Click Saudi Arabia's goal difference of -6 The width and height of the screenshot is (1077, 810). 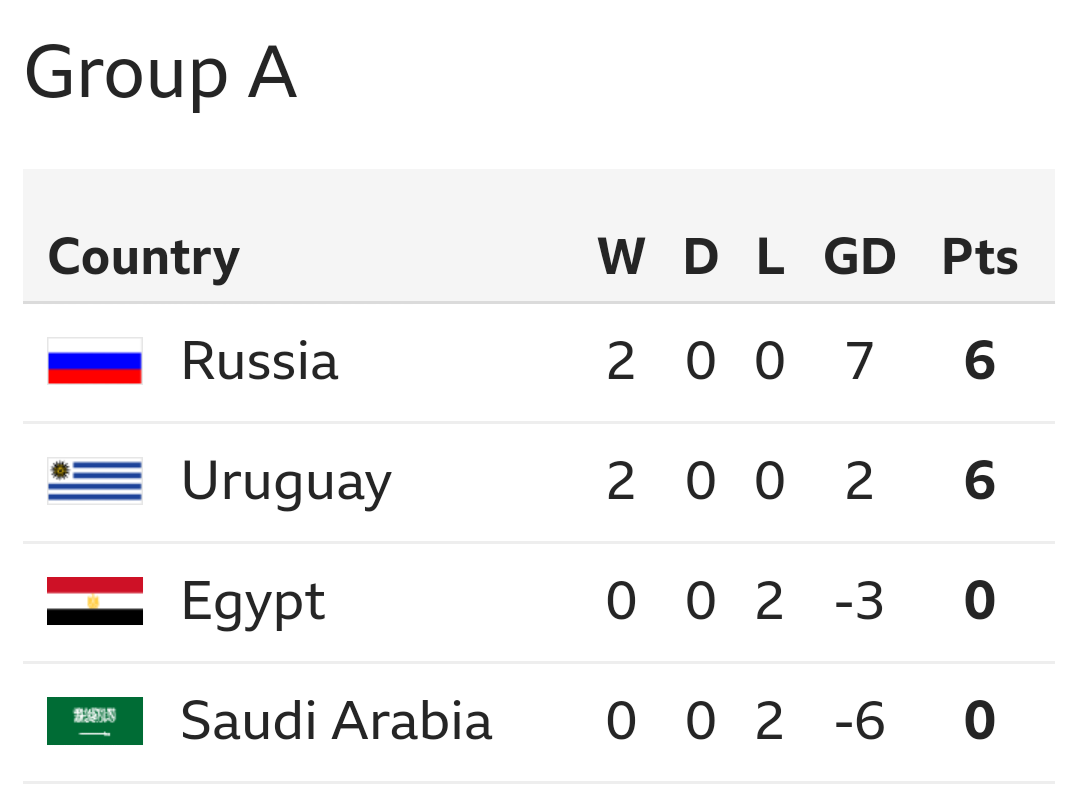tap(859, 721)
